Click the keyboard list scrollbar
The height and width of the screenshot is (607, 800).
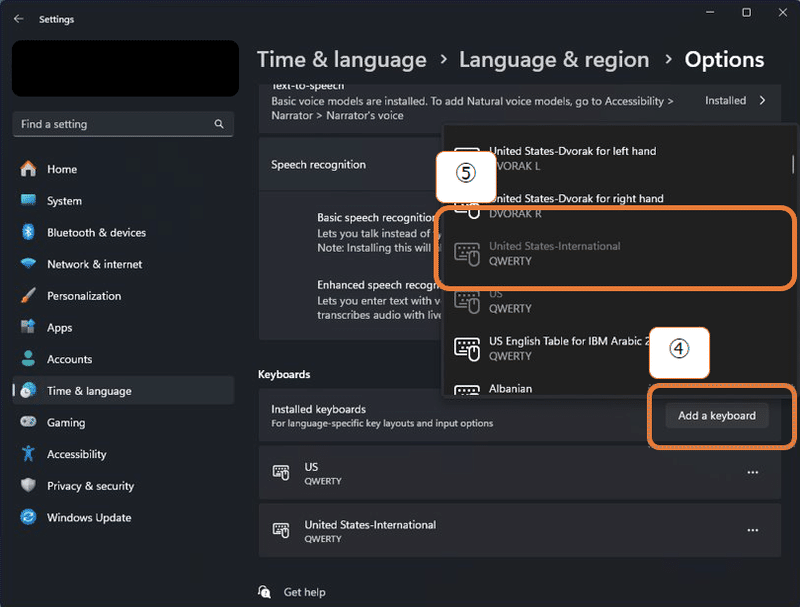point(792,165)
